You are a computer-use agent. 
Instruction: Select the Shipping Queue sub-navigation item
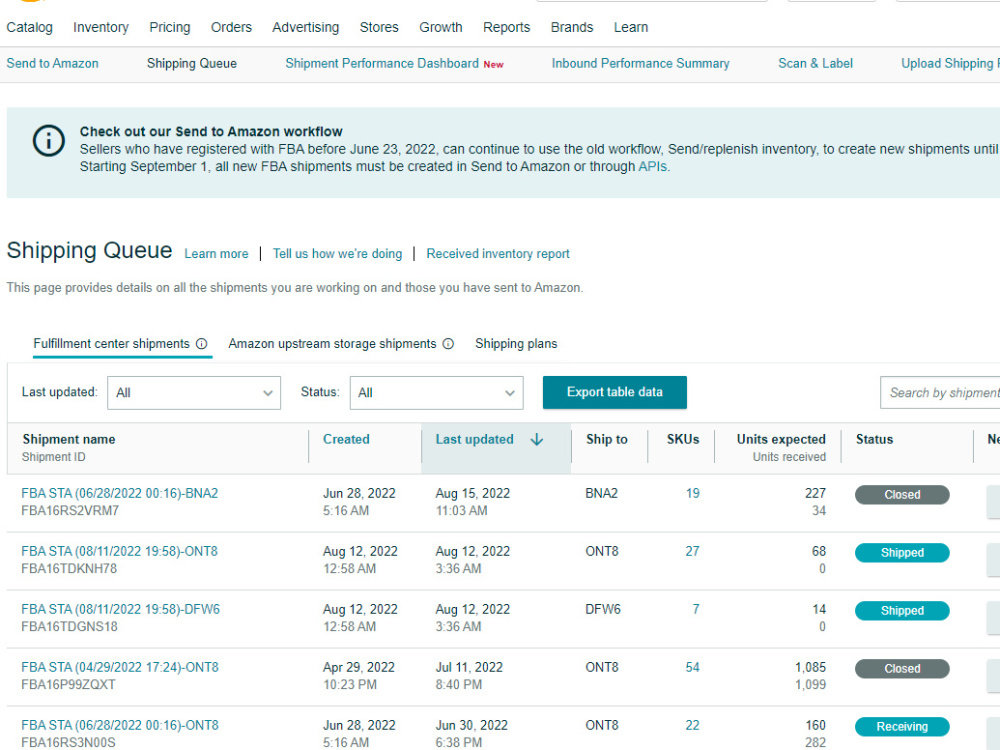point(192,63)
